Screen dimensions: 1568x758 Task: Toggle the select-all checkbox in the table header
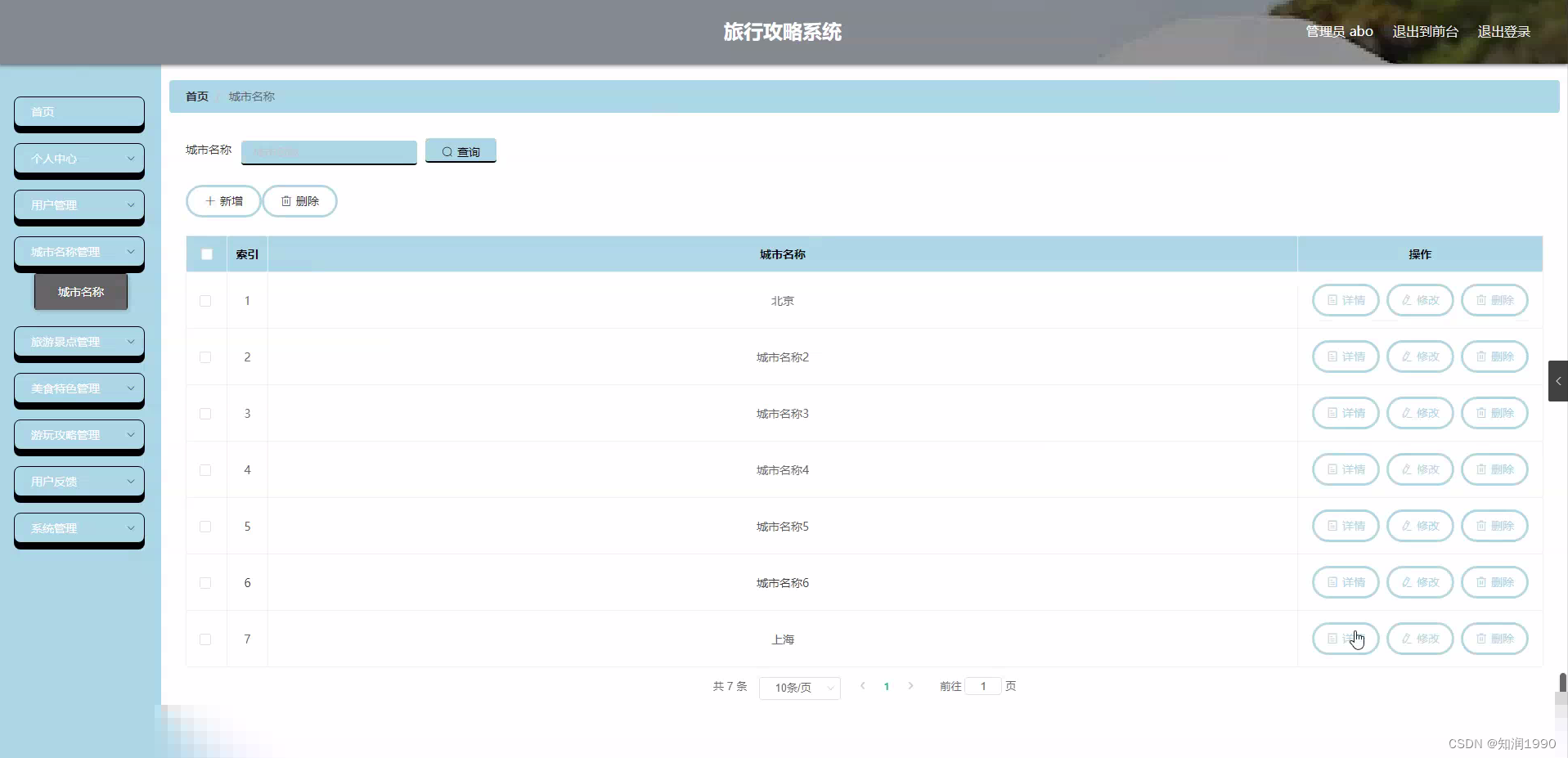[x=205, y=253]
